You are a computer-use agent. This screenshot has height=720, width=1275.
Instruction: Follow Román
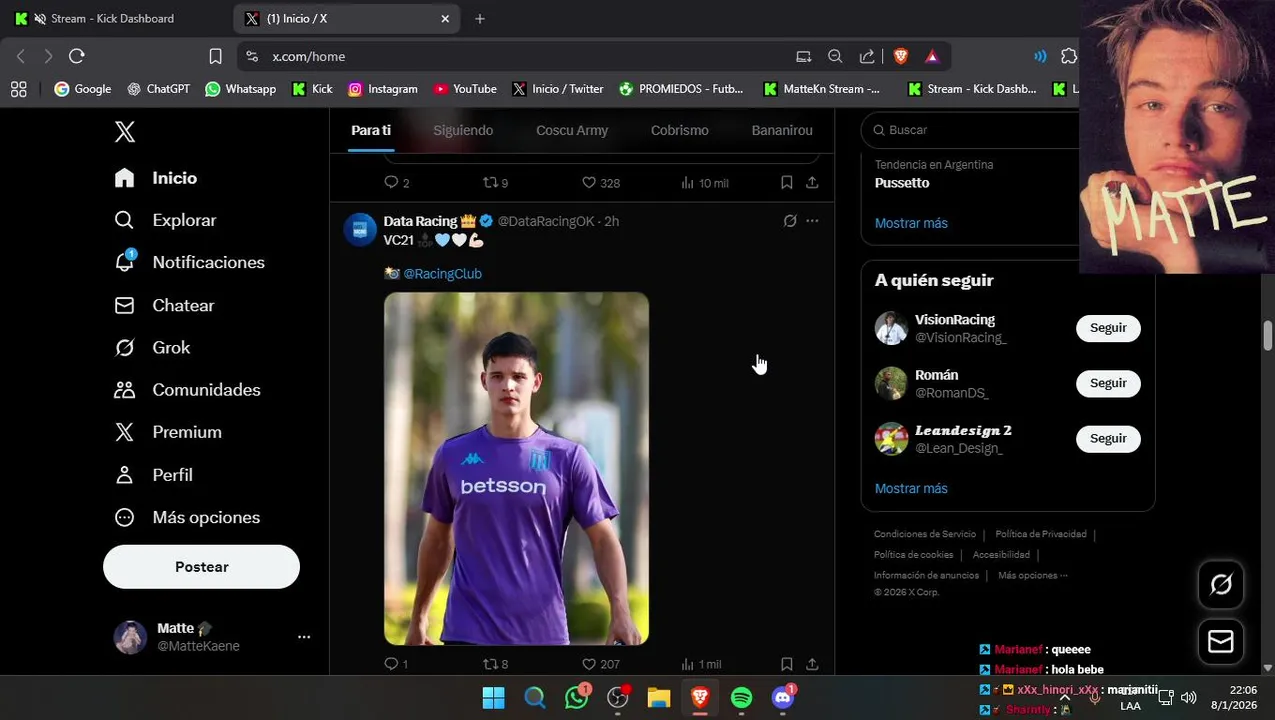tap(1108, 383)
